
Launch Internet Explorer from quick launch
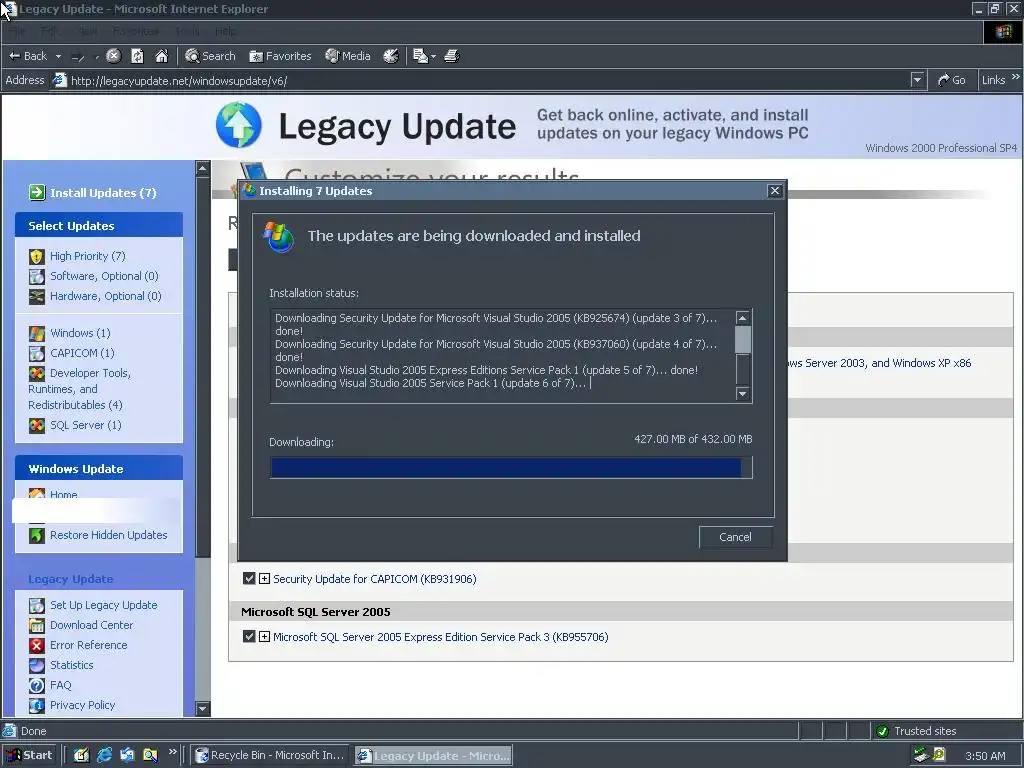(x=104, y=755)
